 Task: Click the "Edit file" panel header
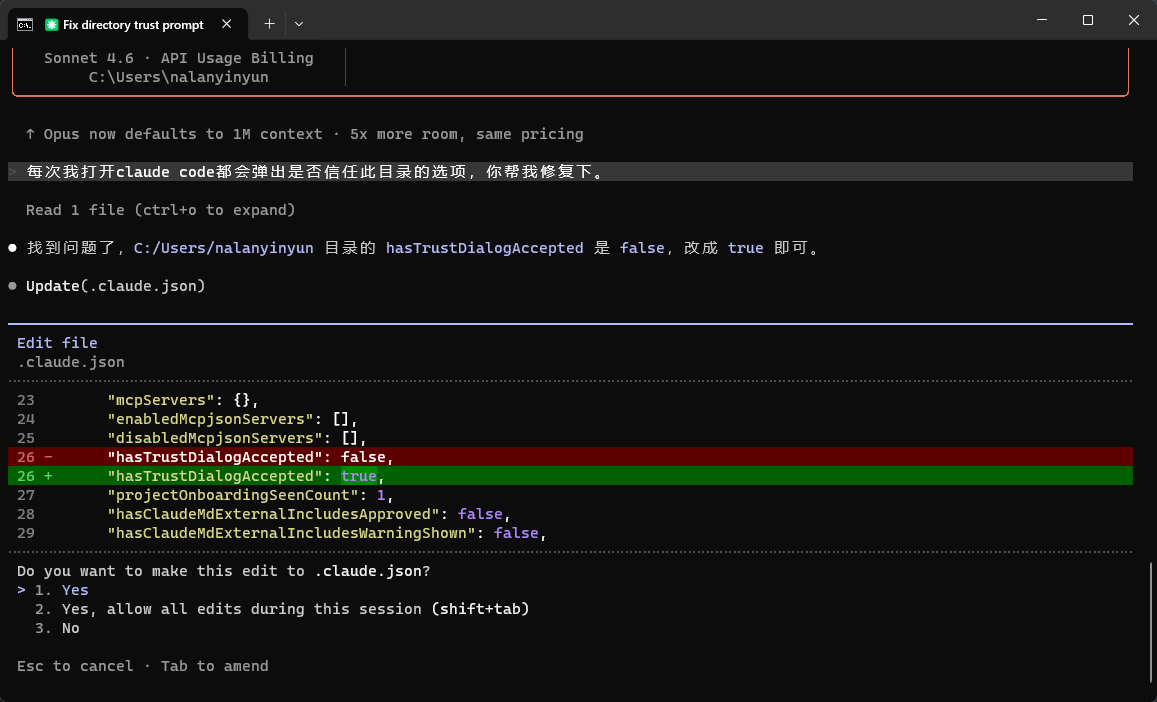57,343
